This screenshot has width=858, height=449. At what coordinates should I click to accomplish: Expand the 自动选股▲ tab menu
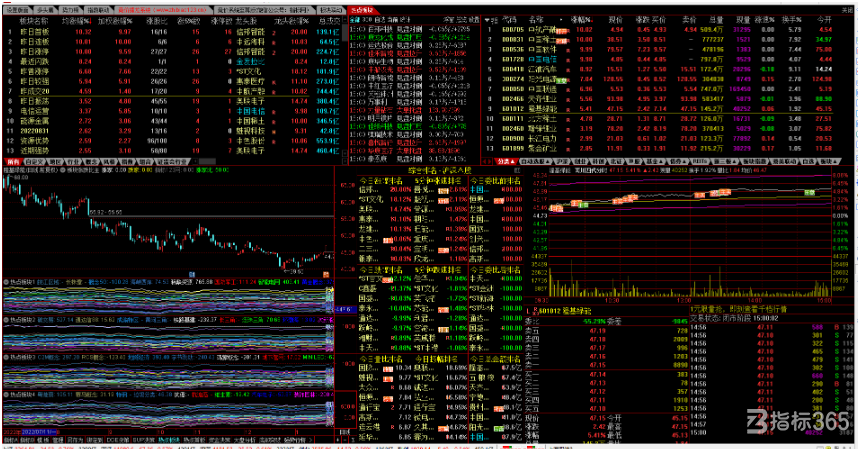point(536,162)
